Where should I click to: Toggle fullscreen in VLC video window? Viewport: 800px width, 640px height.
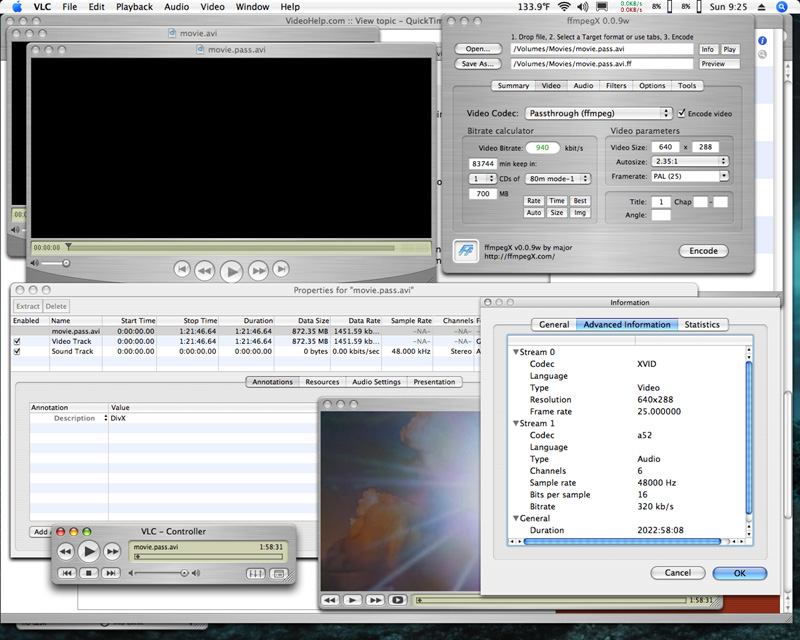coord(397,600)
